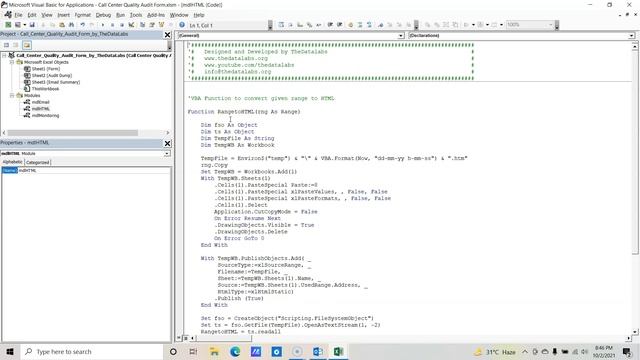Open the Tools menu
640x360 pixels.
[x=136, y=15]
